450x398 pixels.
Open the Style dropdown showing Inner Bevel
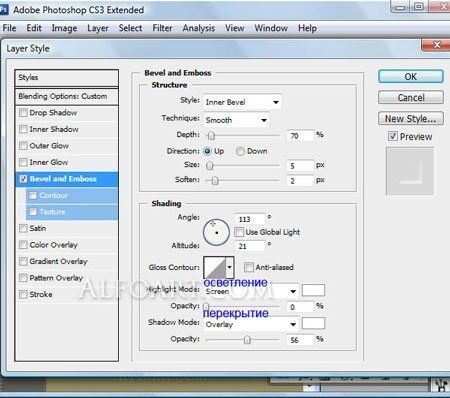tap(242, 102)
